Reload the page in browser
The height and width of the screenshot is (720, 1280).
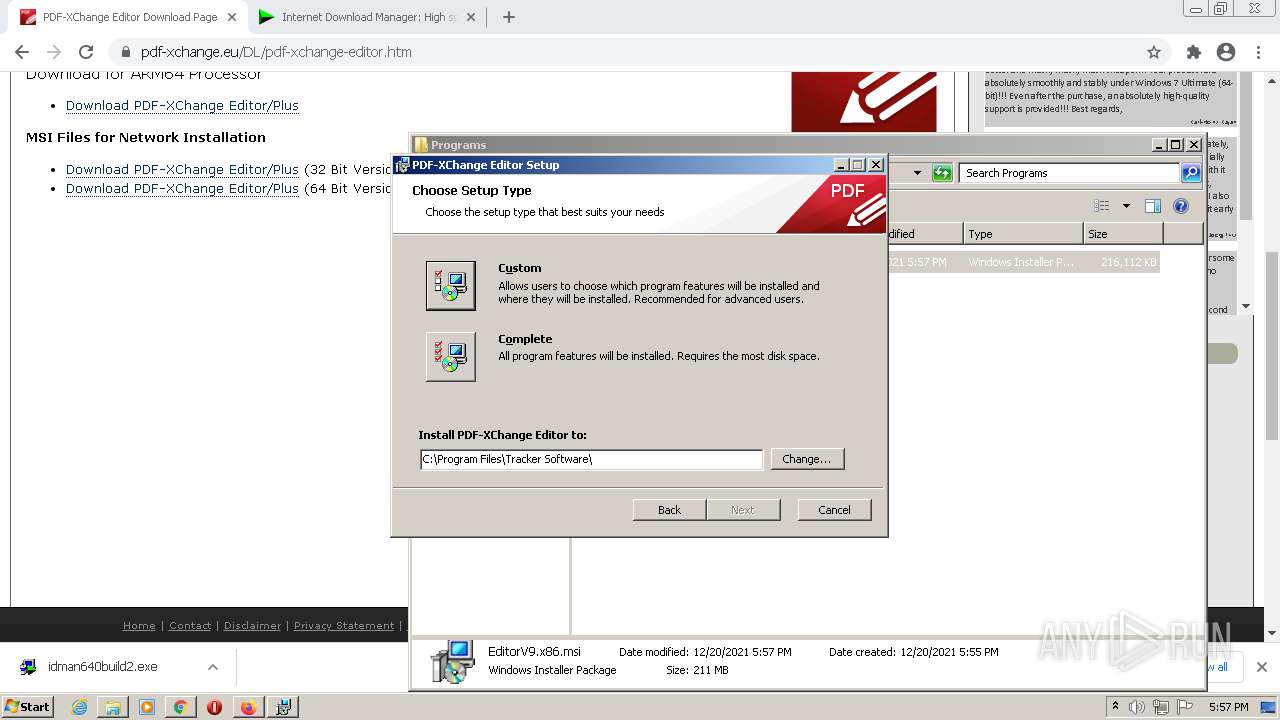(86, 52)
